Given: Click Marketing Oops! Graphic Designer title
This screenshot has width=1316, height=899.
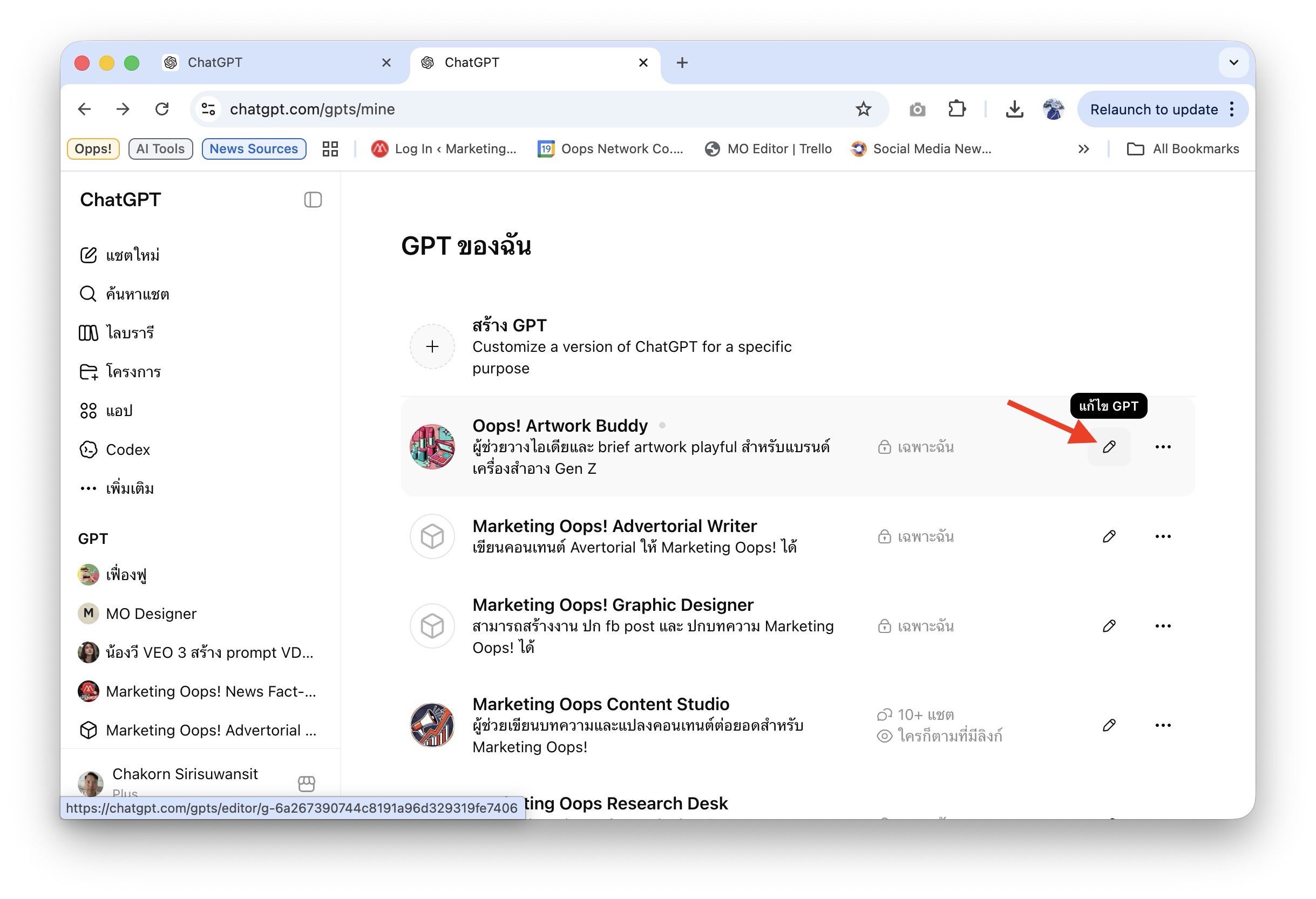Looking at the screenshot, I should click(x=613, y=604).
